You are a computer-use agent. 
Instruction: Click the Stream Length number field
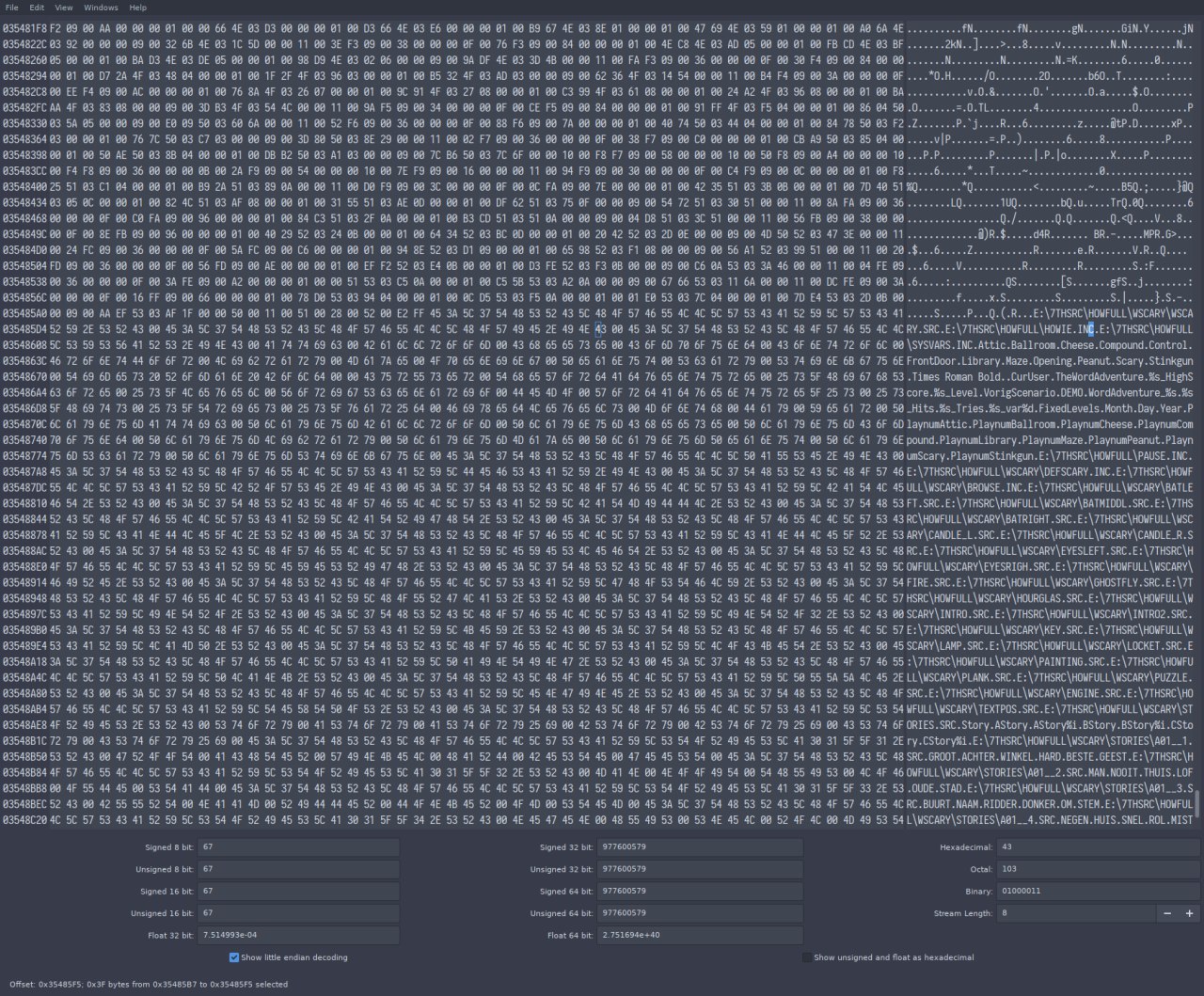coord(1075,913)
